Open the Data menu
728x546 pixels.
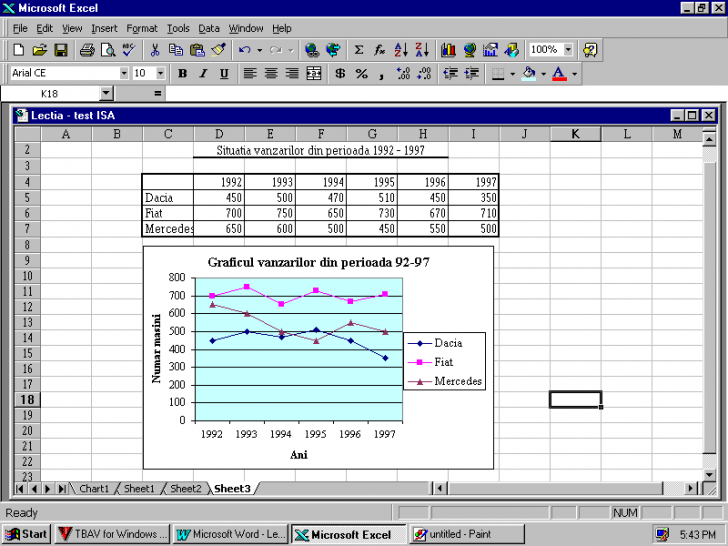point(209,29)
